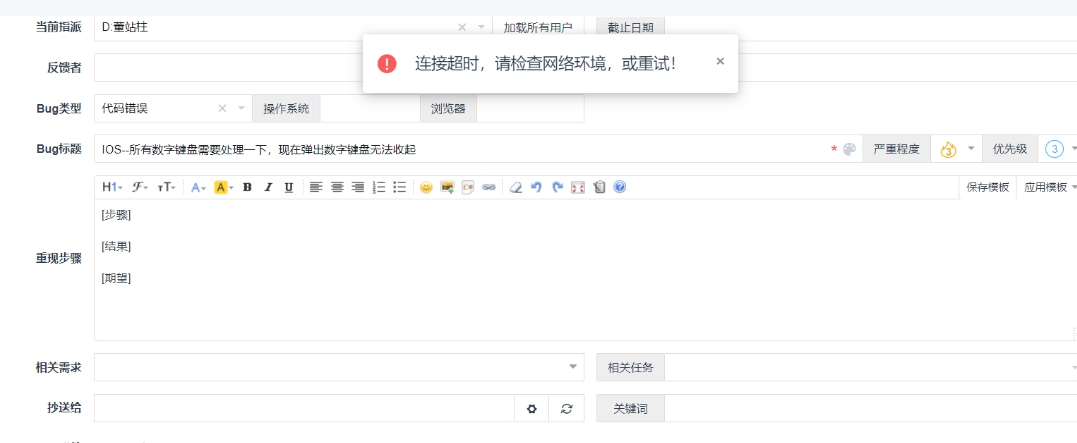Insert a hyperlink
The height and width of the screenshot is (443, 1077).
coord(488,187)
